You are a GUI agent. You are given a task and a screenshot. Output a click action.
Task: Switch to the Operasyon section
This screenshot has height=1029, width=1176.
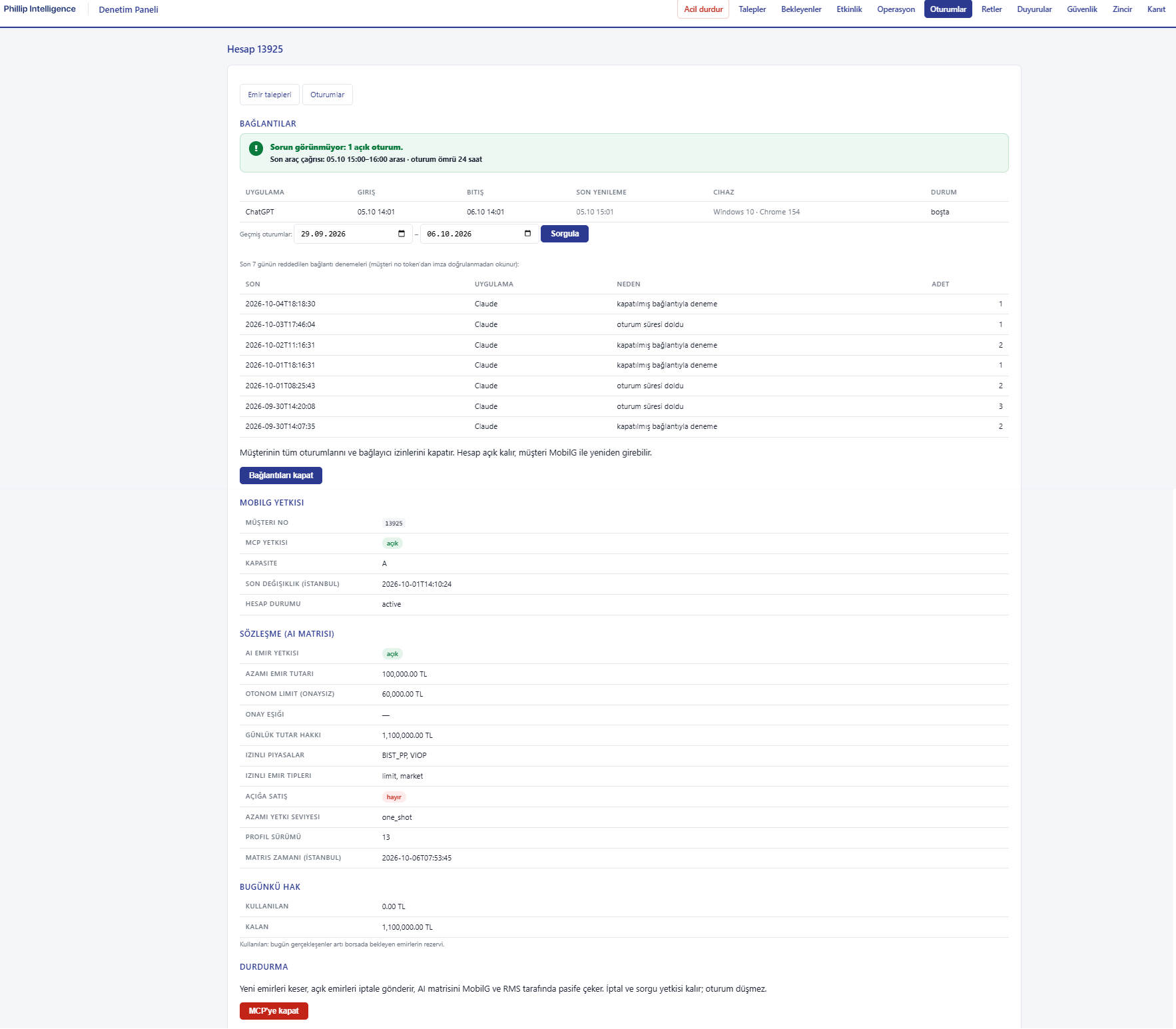pyautogui.click(x=896, y=9)
